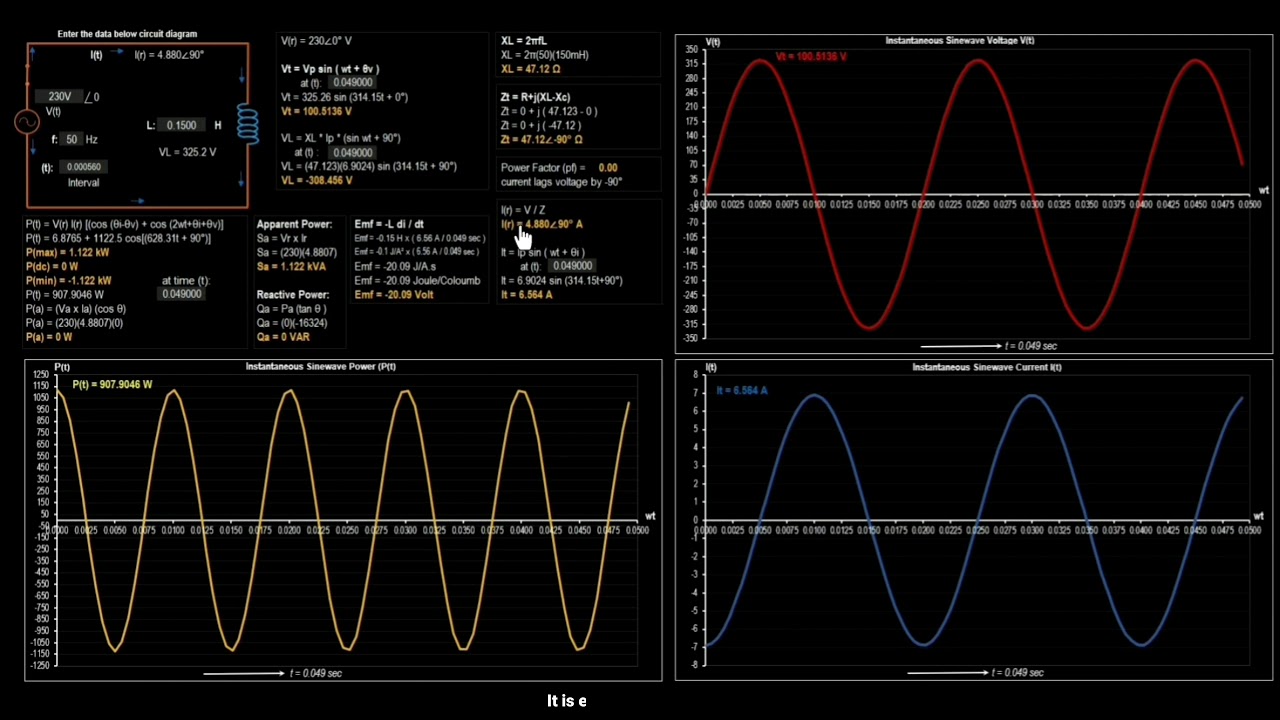Click the 't = 0.049 sec' label under power chart
This screenshot has width=1280, height=720.
[x=315, y=673]
